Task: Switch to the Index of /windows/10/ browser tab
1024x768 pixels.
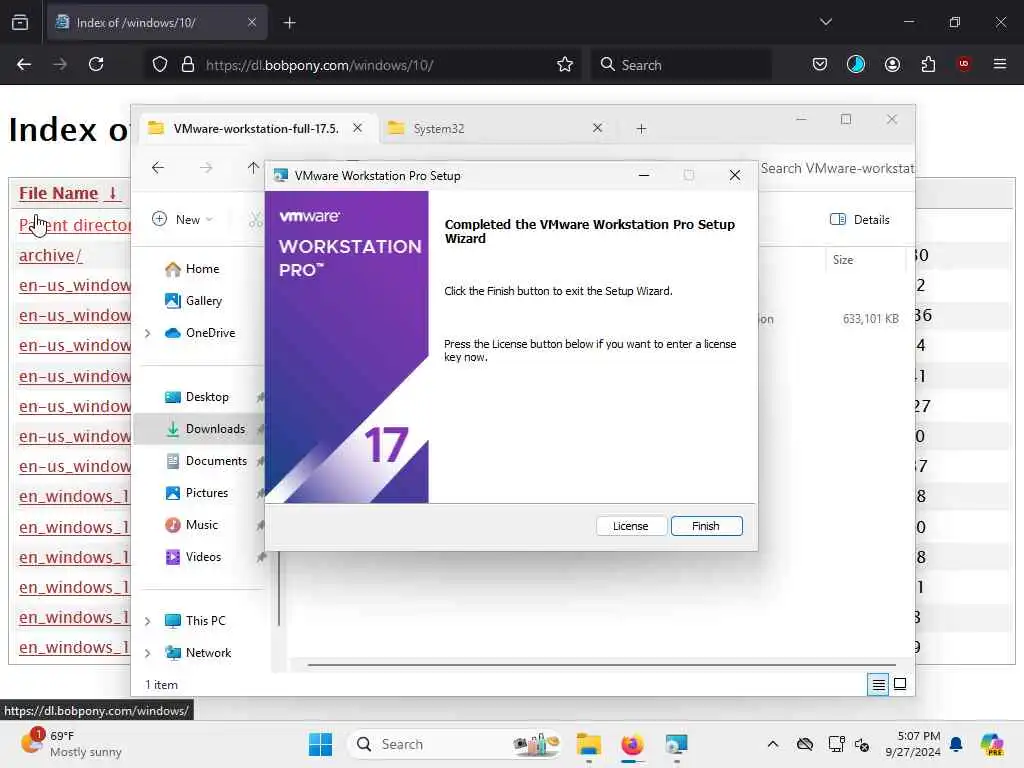Action: click(x=157, y=23)
